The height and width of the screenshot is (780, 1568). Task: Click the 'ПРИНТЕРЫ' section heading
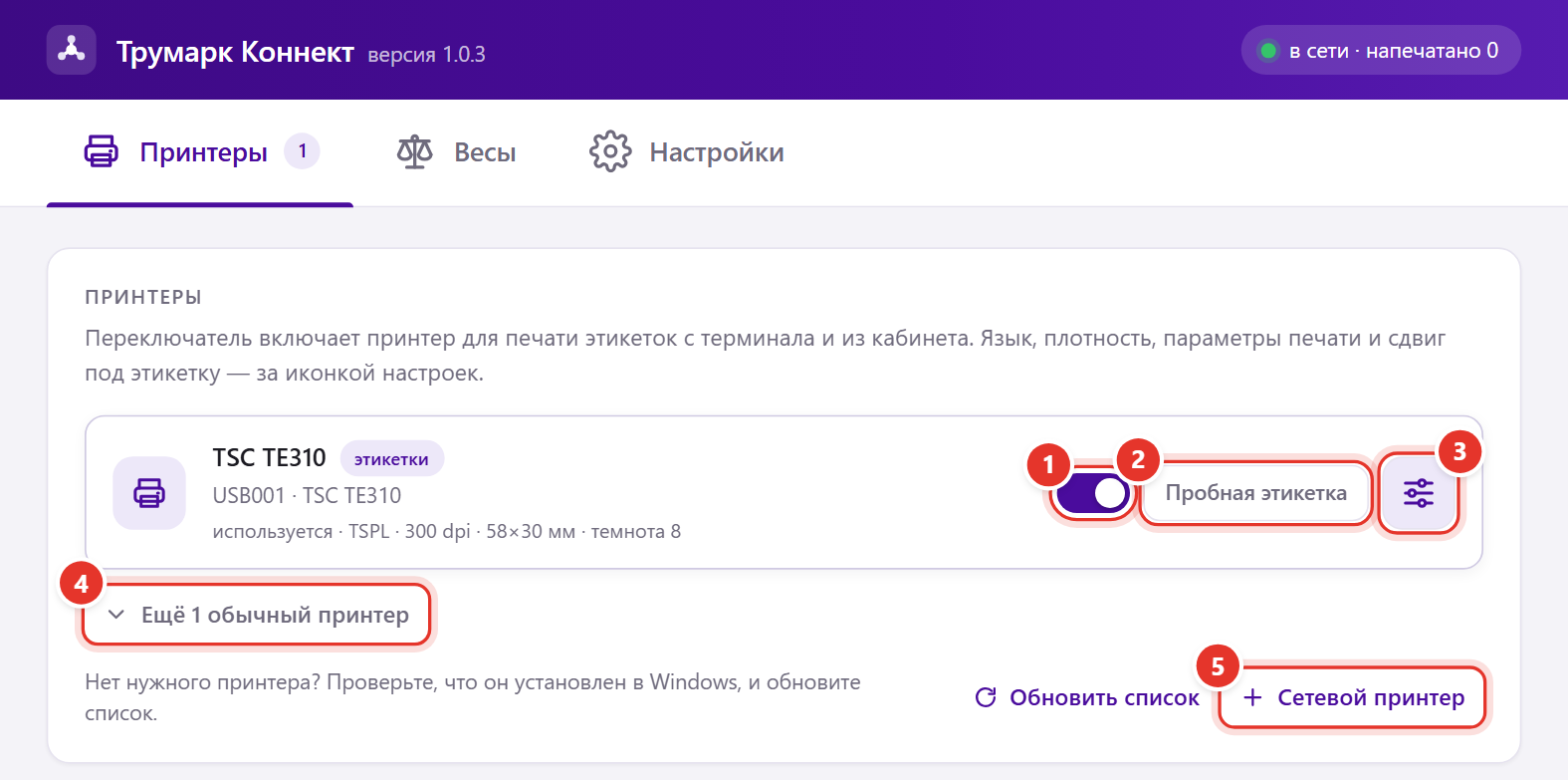143,297
